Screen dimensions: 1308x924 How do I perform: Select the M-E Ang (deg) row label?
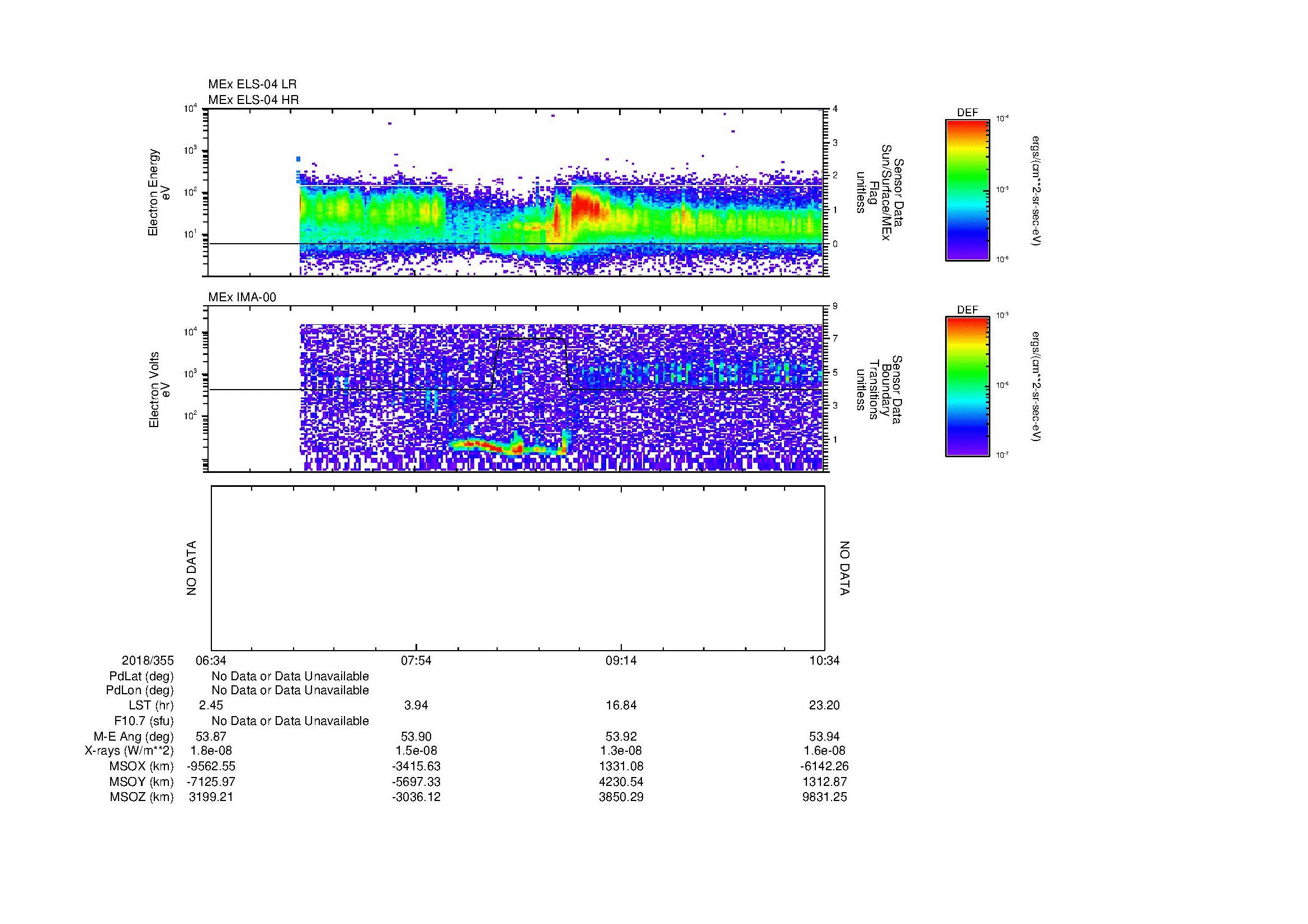coord(134,737)
